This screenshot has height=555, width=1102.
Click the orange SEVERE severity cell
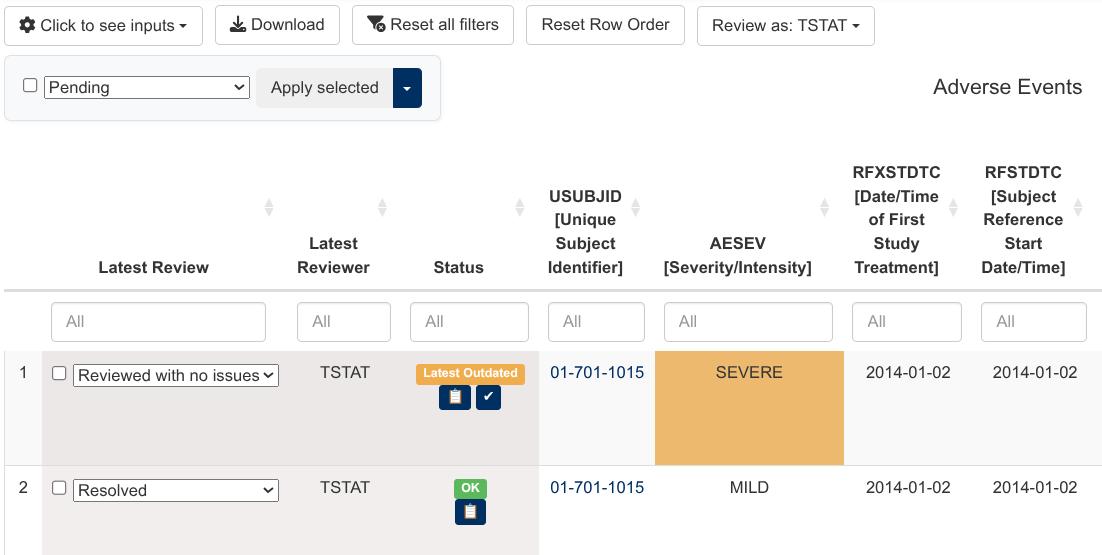[749, 408]
